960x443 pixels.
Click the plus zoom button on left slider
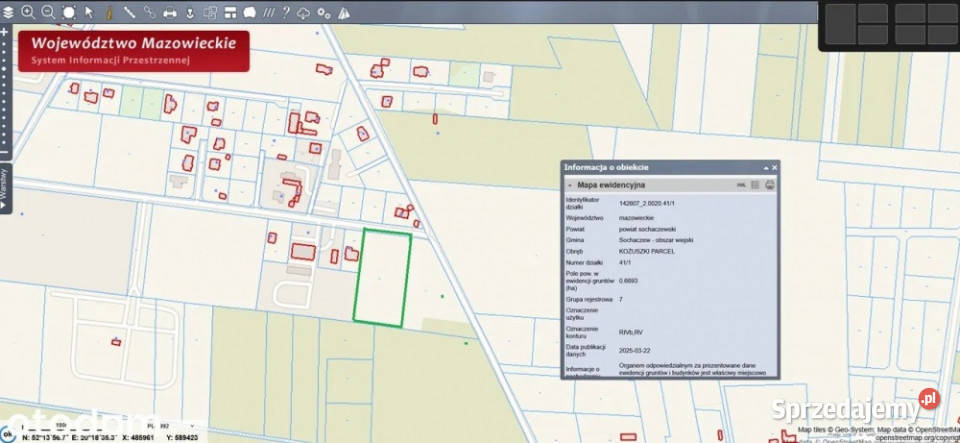click(x=4, y=31)
